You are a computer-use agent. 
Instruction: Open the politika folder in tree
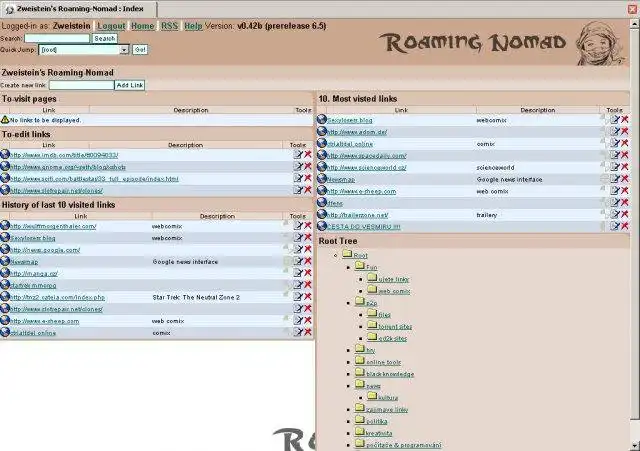[376, 422]
